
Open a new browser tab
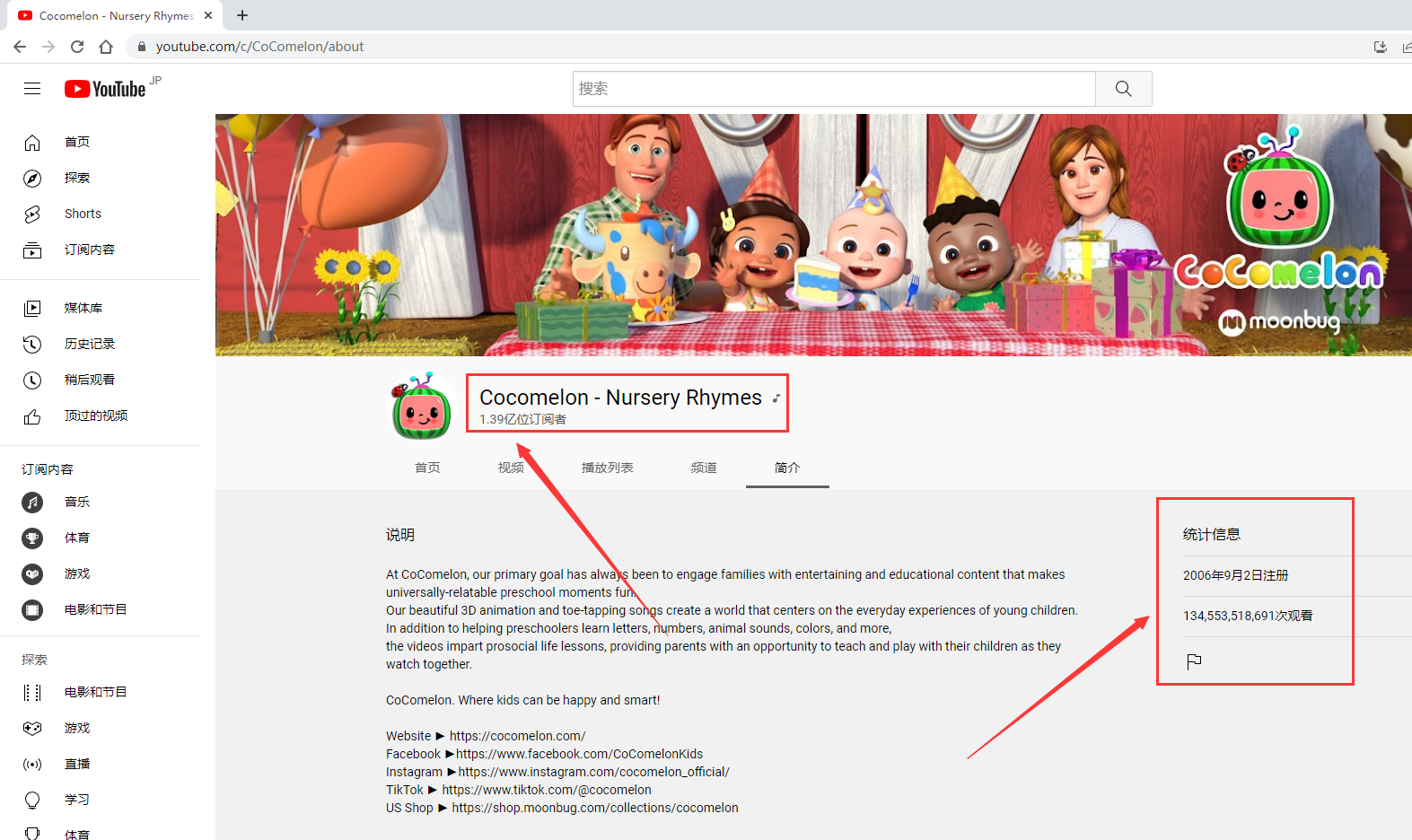[242, 15]
